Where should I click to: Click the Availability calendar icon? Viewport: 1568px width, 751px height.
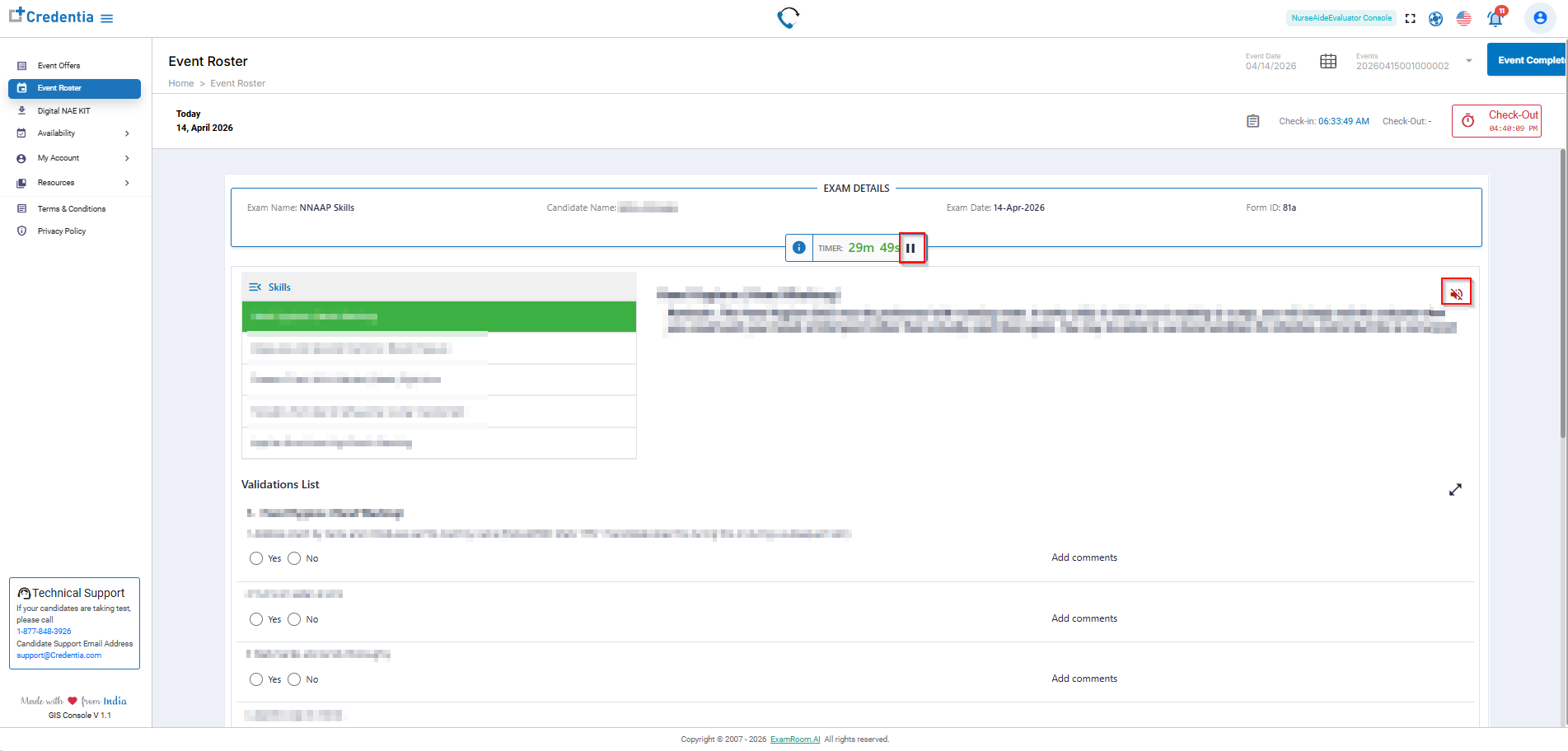pyautogui.click(x=21, y=133)
